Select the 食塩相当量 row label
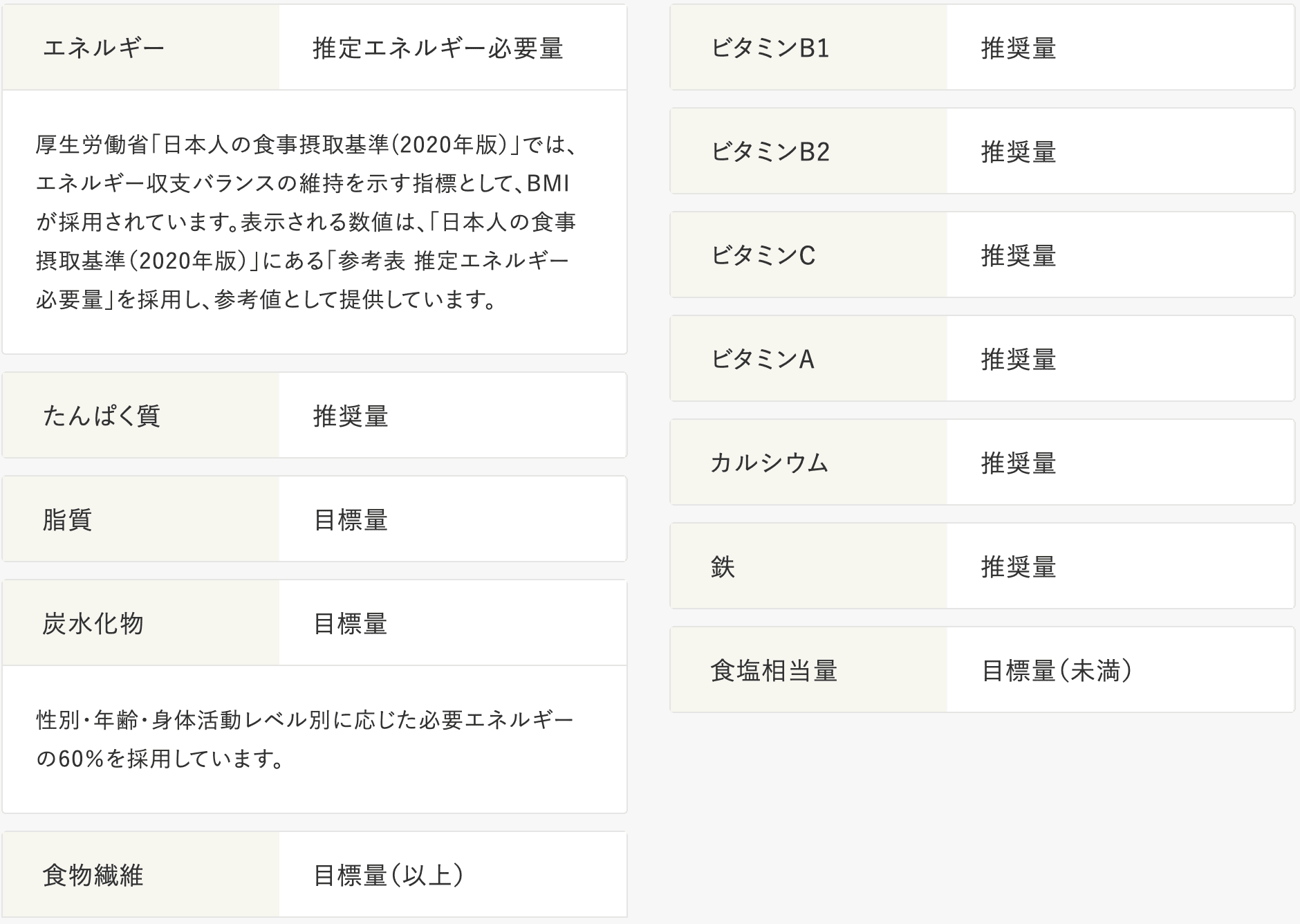 [x=774, y=670]
